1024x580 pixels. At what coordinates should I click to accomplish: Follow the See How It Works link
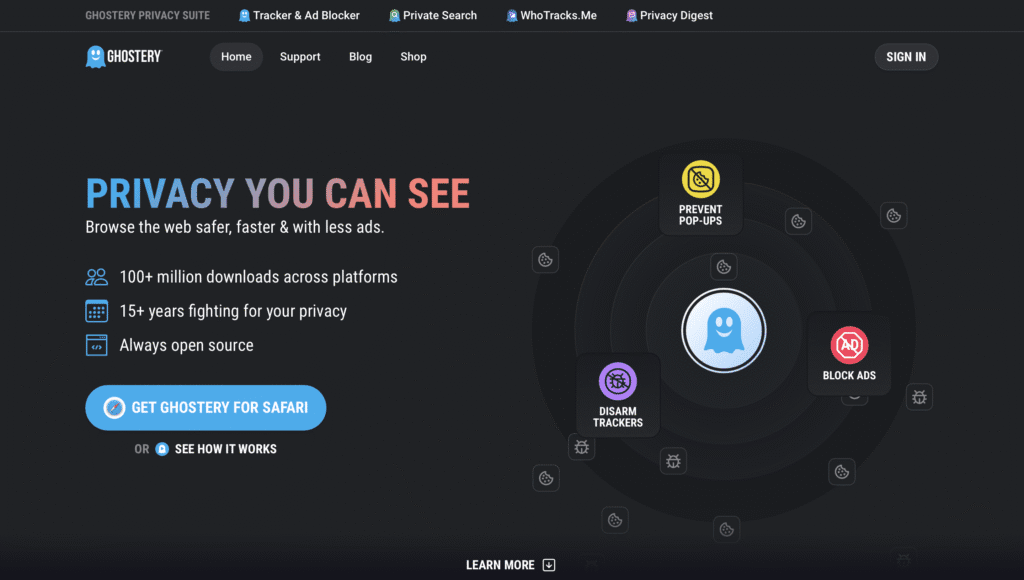225,449
